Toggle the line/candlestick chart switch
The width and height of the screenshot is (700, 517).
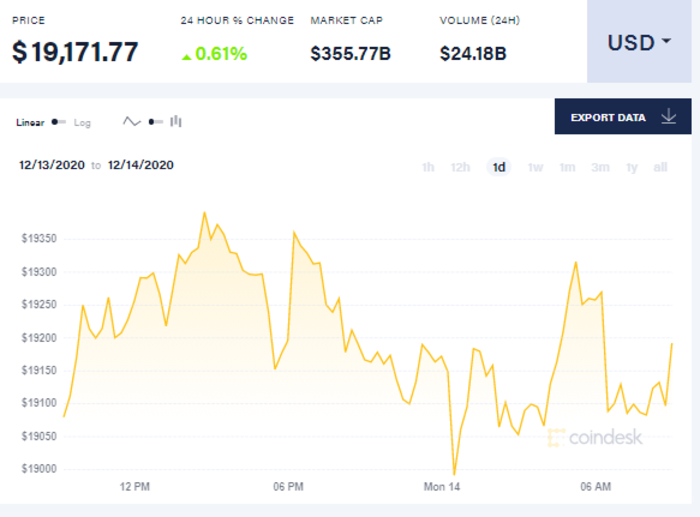pos(154,122)
